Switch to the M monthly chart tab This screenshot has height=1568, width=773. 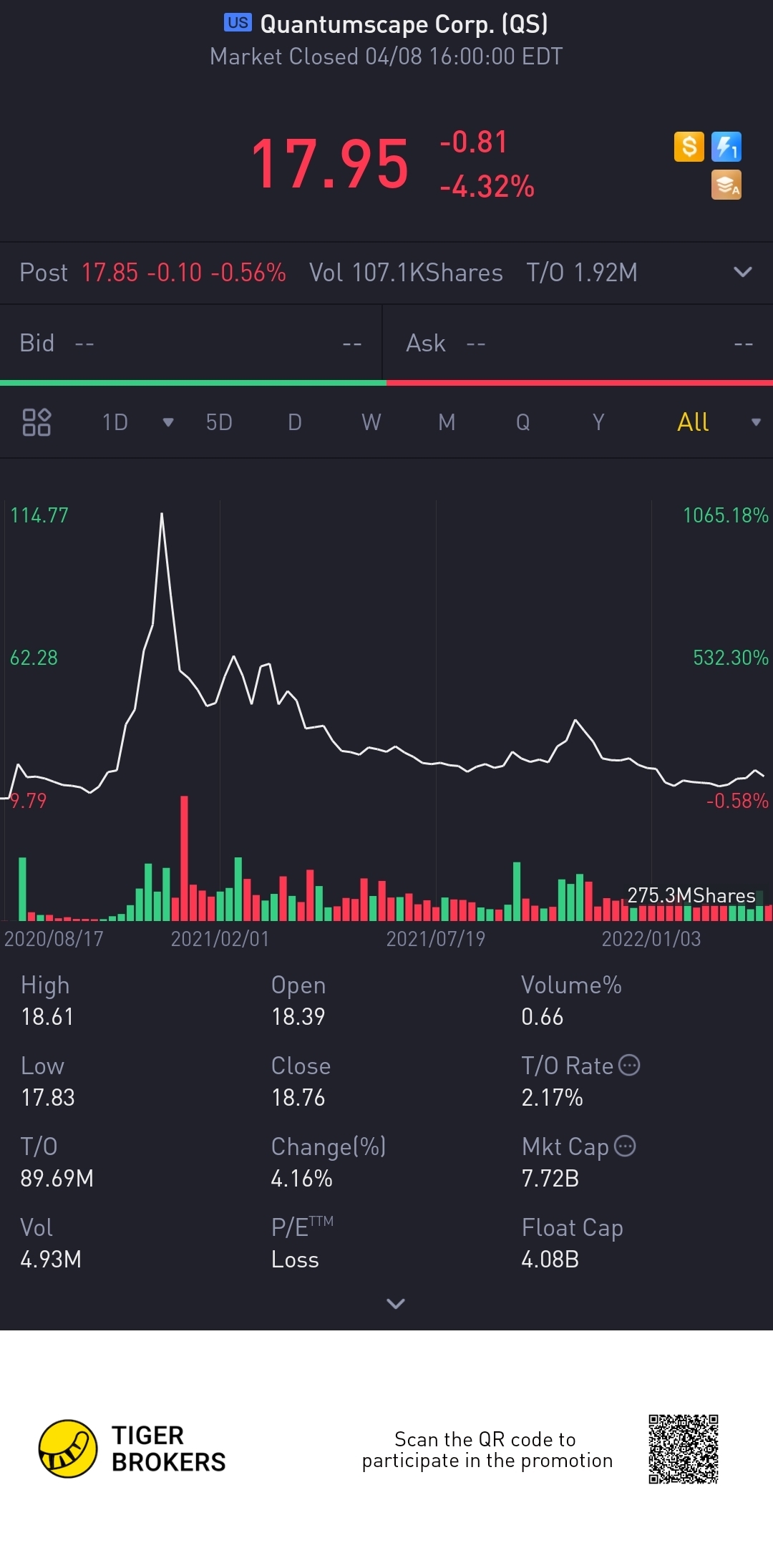(447, 422)
